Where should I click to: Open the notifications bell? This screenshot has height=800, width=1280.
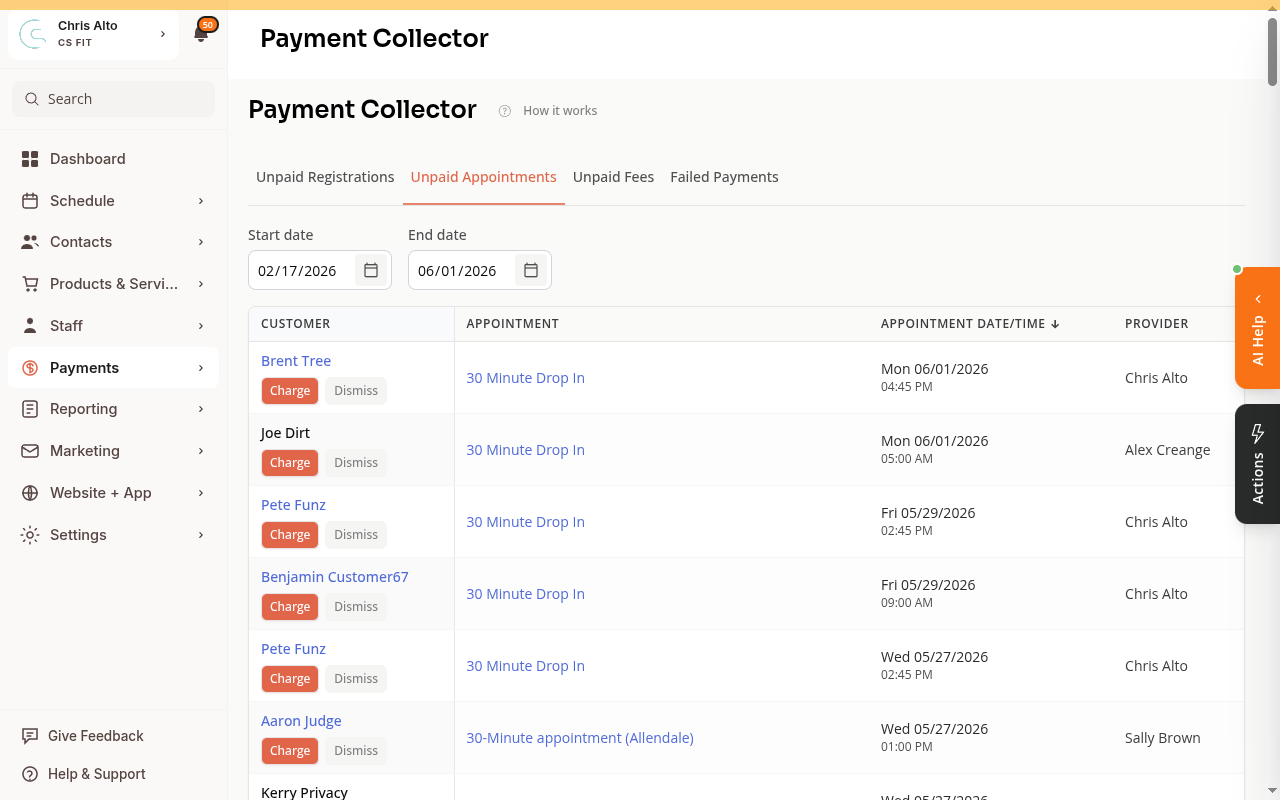tap(201, 34)
